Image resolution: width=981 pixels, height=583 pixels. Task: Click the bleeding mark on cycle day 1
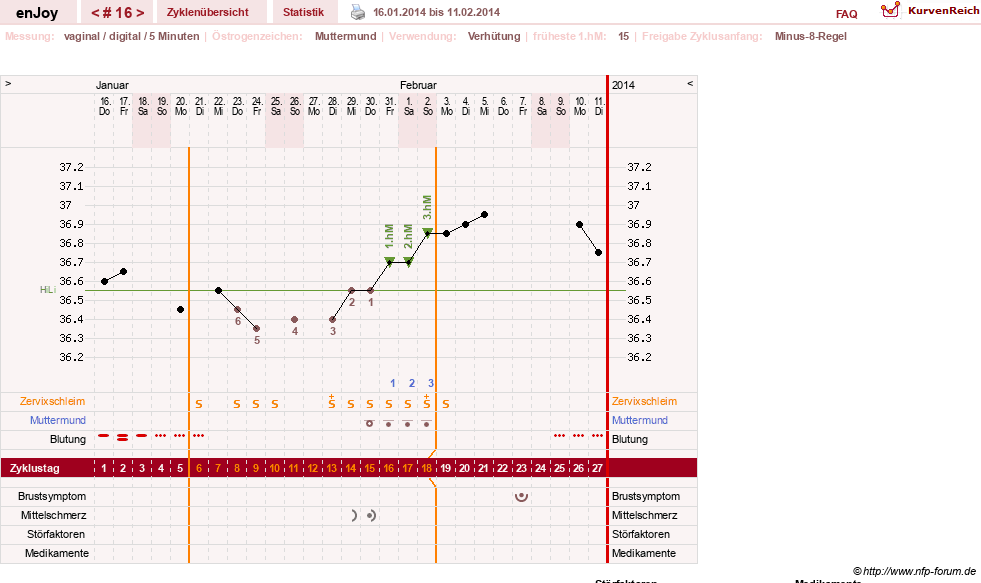click(104, 435)
